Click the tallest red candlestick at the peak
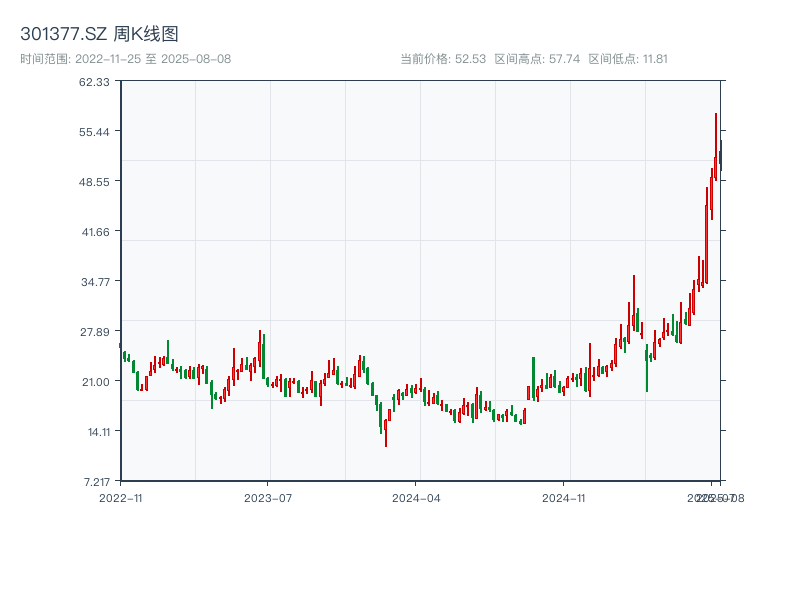The width and height of the screenshot is (800, 600). coord(716,147)
